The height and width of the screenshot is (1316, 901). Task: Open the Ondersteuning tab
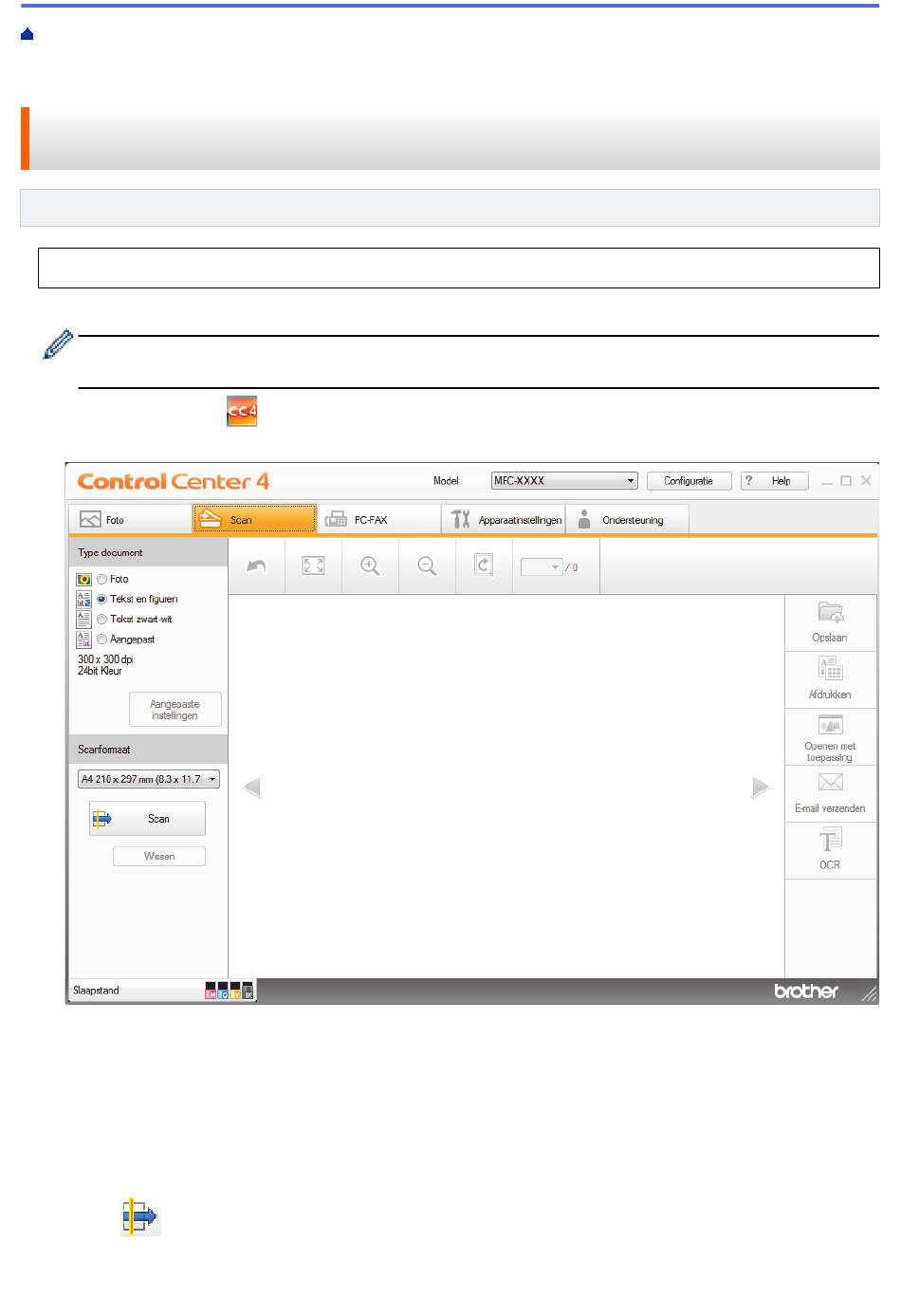point(627,520)
